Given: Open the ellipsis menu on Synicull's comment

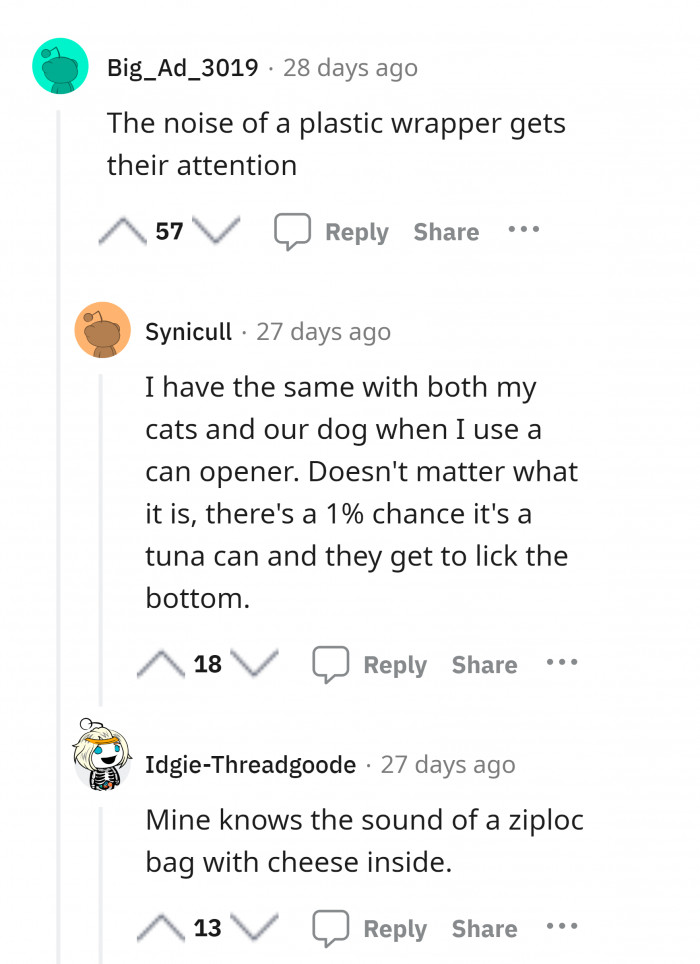Looking at the screenshot, I should (561, 662).
